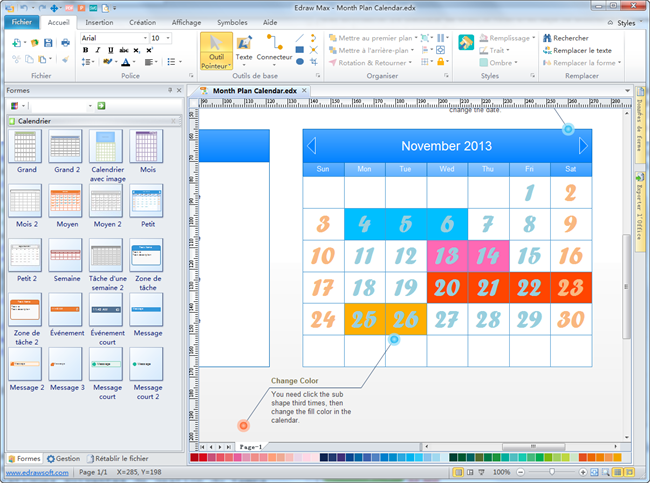Toggle subscript formatting
650x483 pixels.
[136, 50]
